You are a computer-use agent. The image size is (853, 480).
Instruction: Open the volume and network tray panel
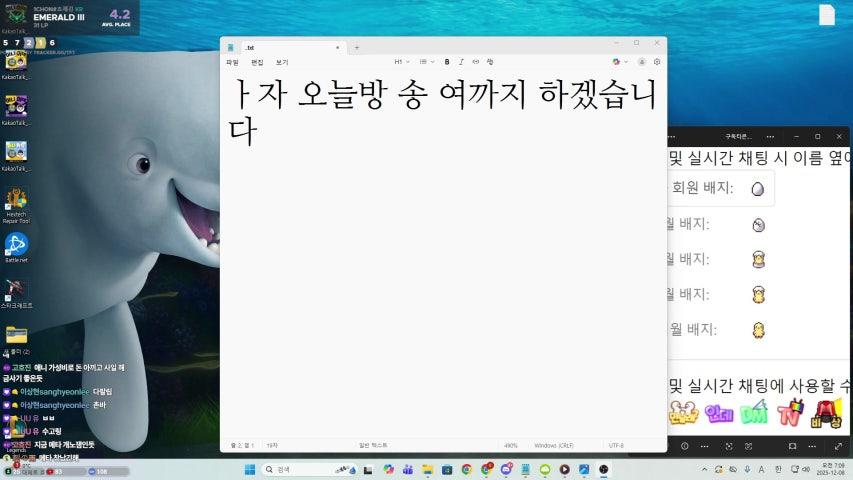pos(800,469)
